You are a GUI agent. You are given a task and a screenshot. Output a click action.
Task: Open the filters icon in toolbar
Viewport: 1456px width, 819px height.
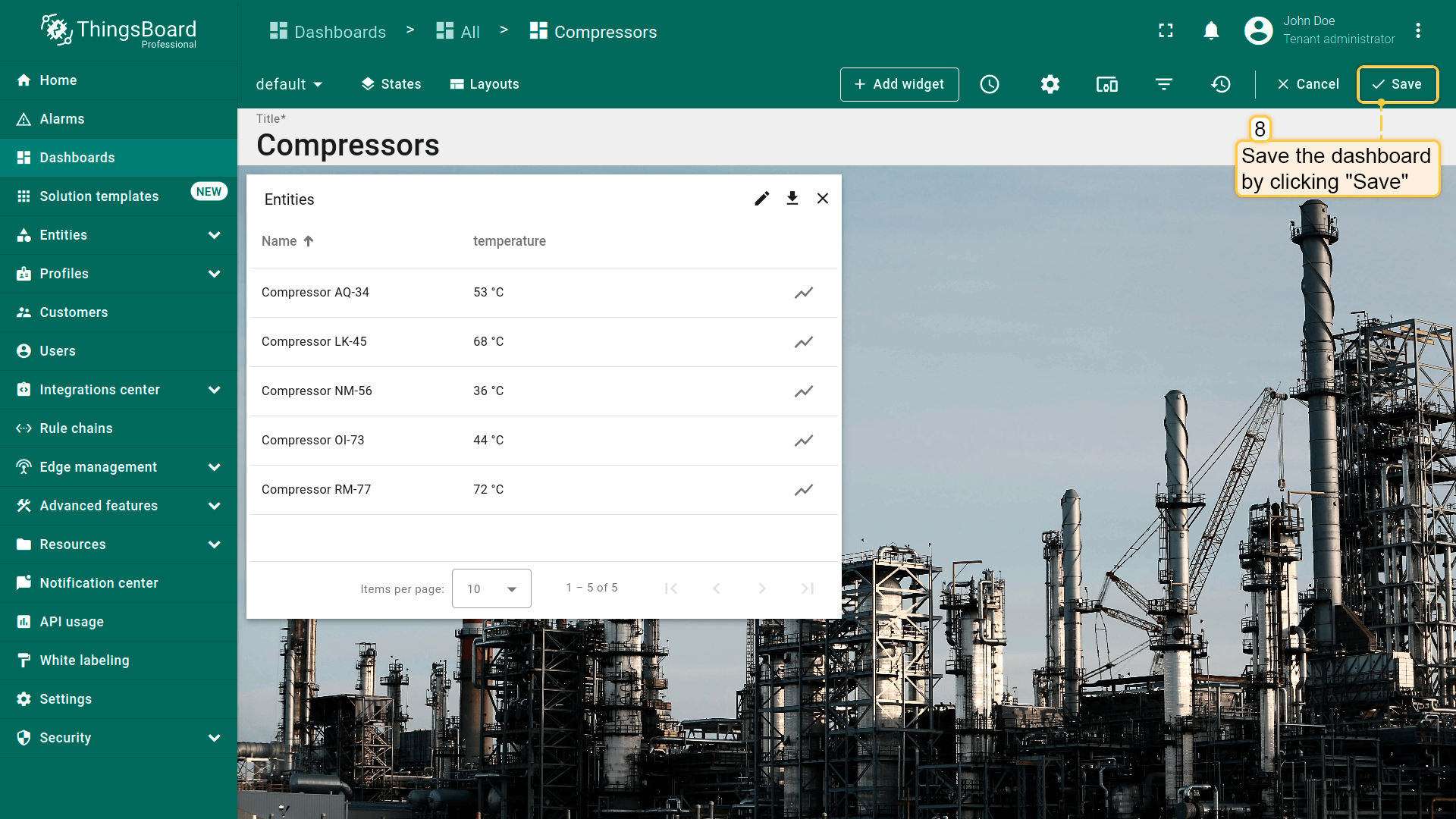point(1164,84)
